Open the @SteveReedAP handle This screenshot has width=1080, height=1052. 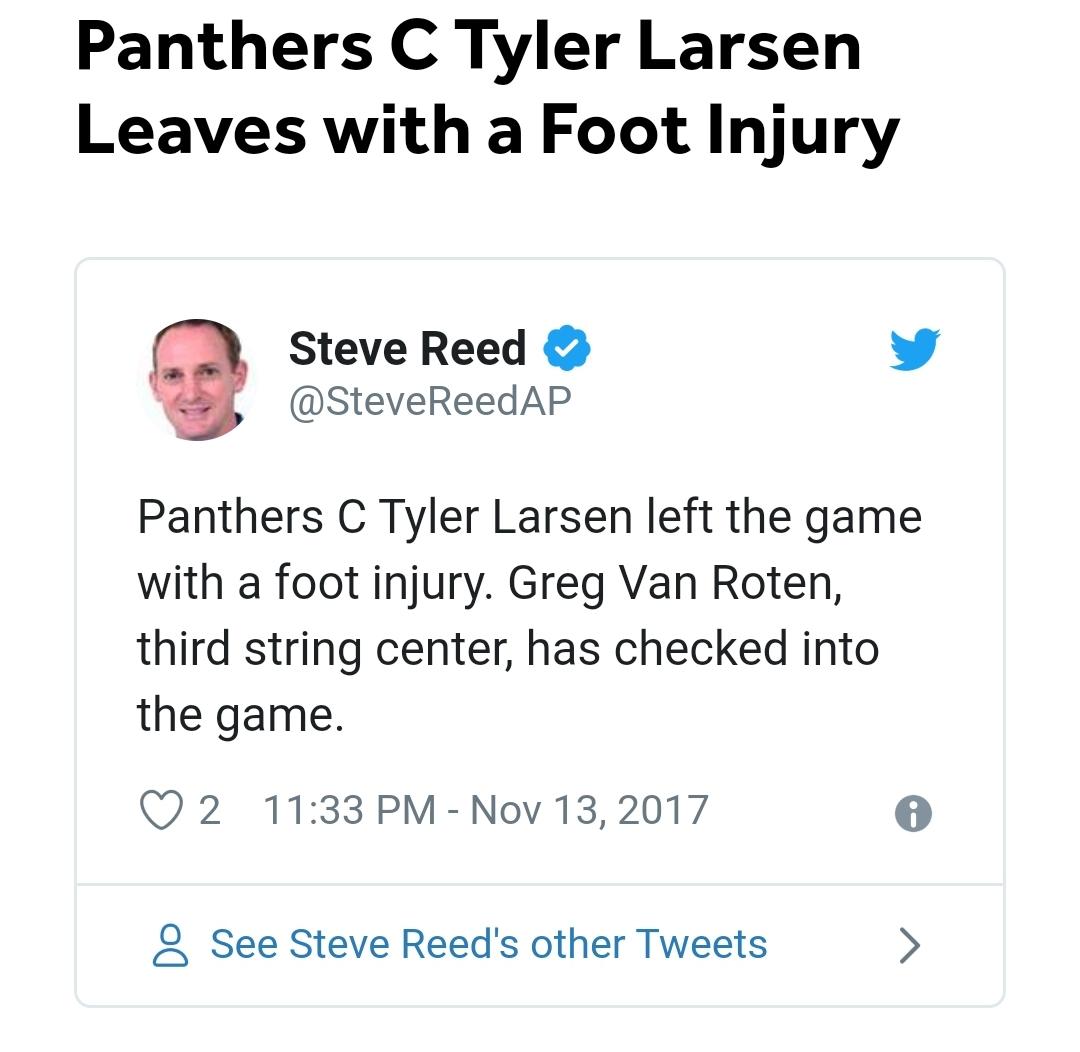tap(430, 401)
